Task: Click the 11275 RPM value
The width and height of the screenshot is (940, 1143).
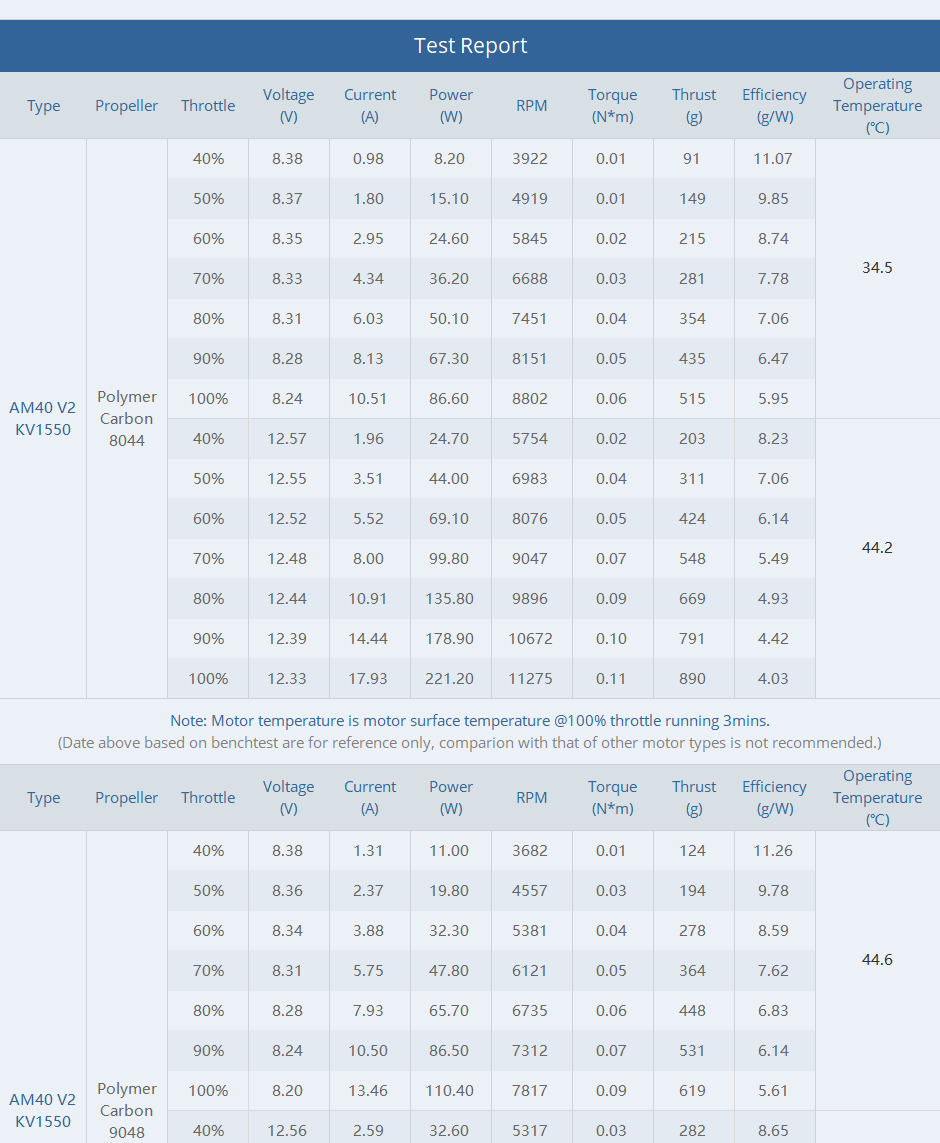Action: (530, 678)
